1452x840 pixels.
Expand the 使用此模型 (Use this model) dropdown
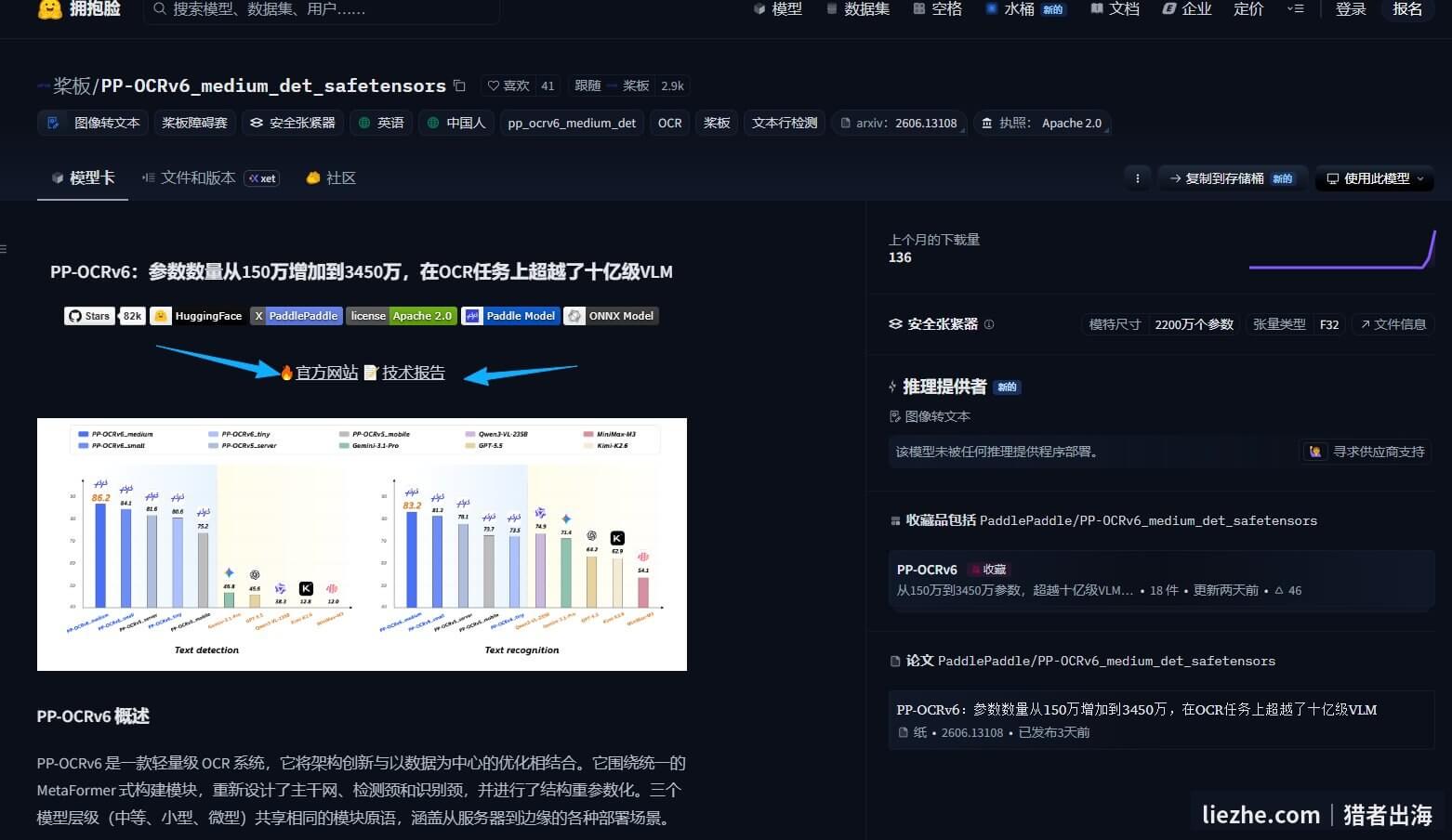[x=1374, y=178]
